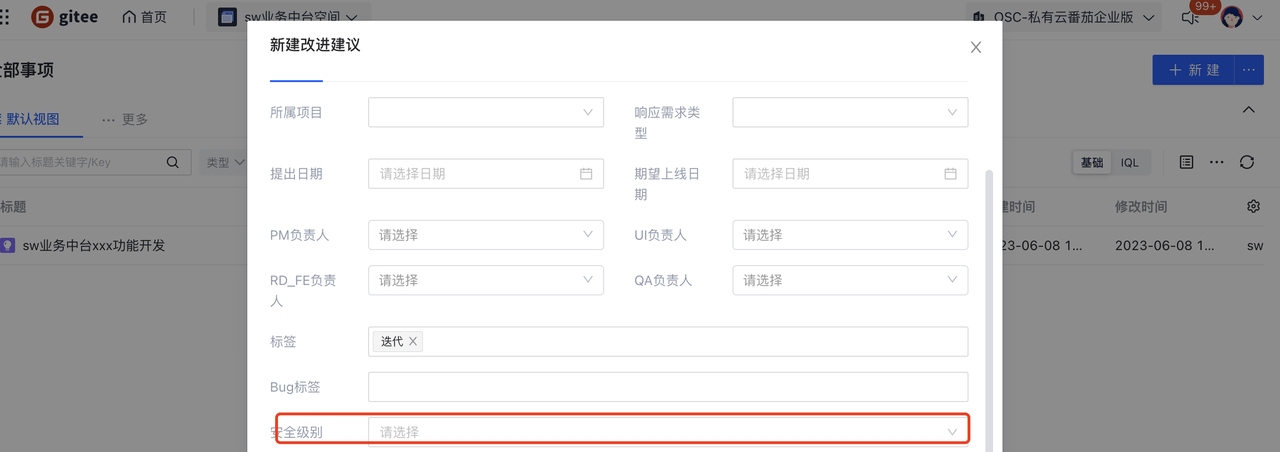Remove the 迭代 tag with its x
This screenshot has width=1280, height=452.
pyautogui.click(x=412, y=341)
